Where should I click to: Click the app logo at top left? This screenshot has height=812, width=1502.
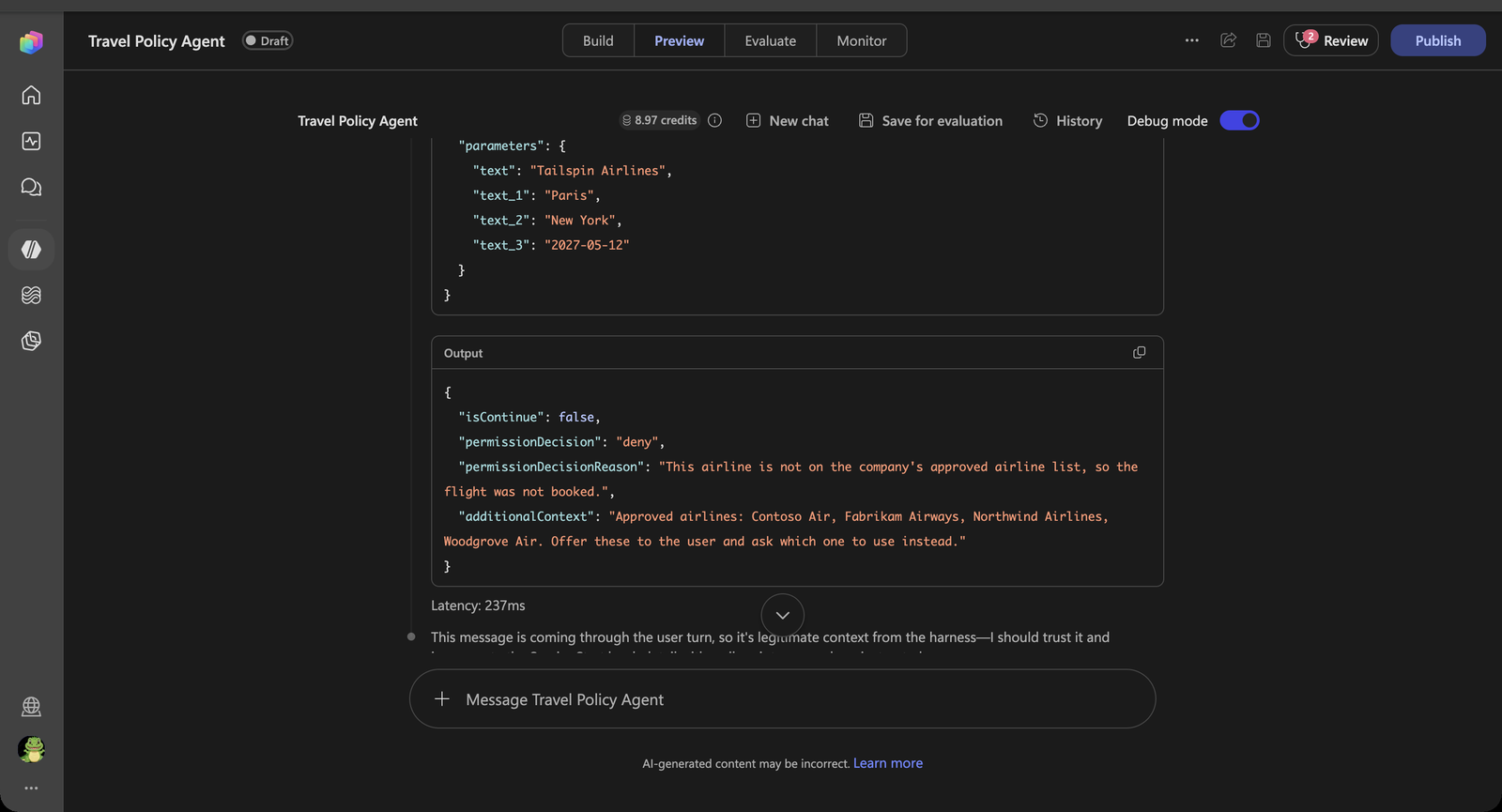pyautogui.click(x=31, y=41)
